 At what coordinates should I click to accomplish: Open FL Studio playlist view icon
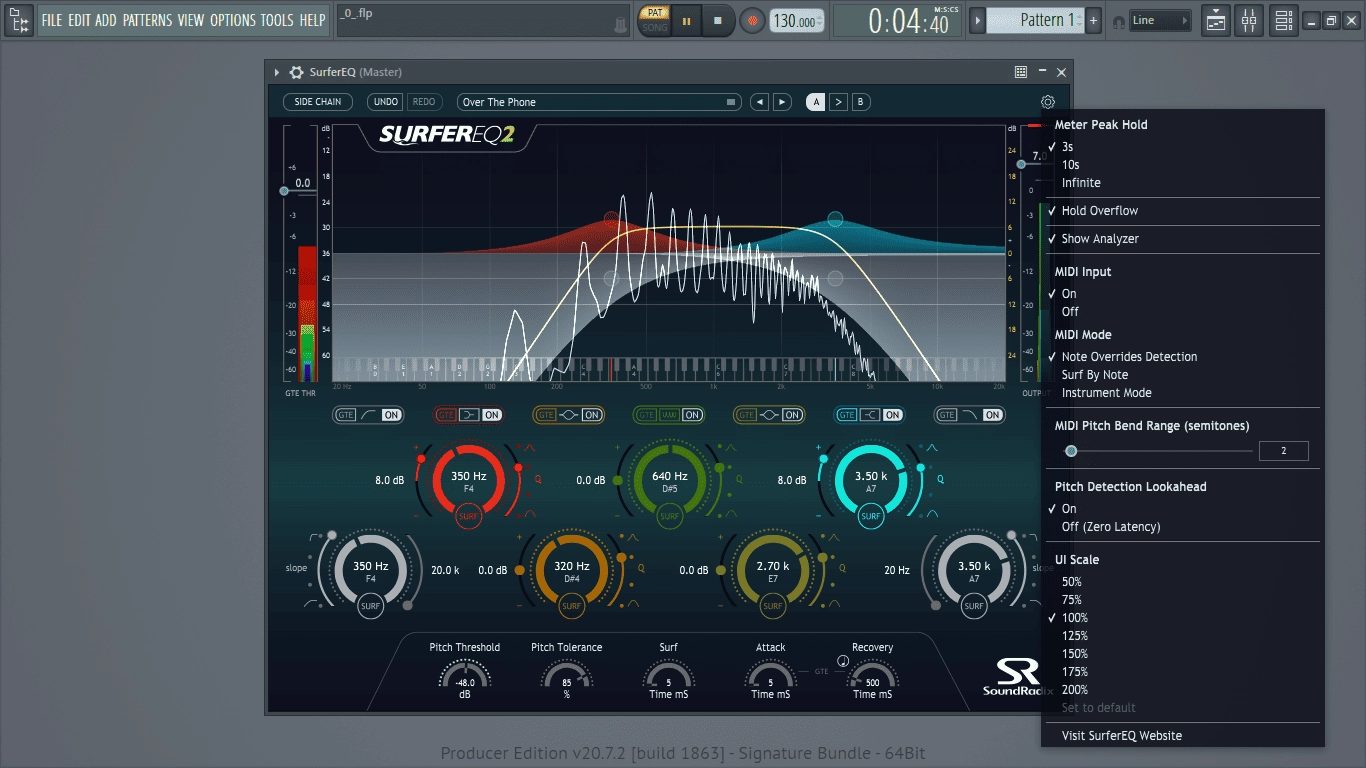pyautogui.click(x=1215, y=20)
